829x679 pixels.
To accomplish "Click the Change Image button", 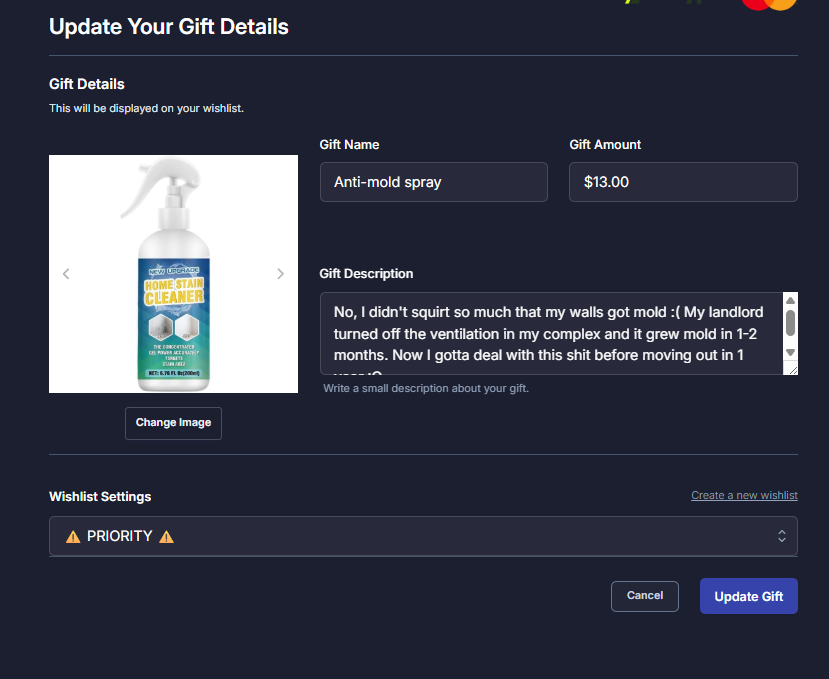I will (173, 423).
